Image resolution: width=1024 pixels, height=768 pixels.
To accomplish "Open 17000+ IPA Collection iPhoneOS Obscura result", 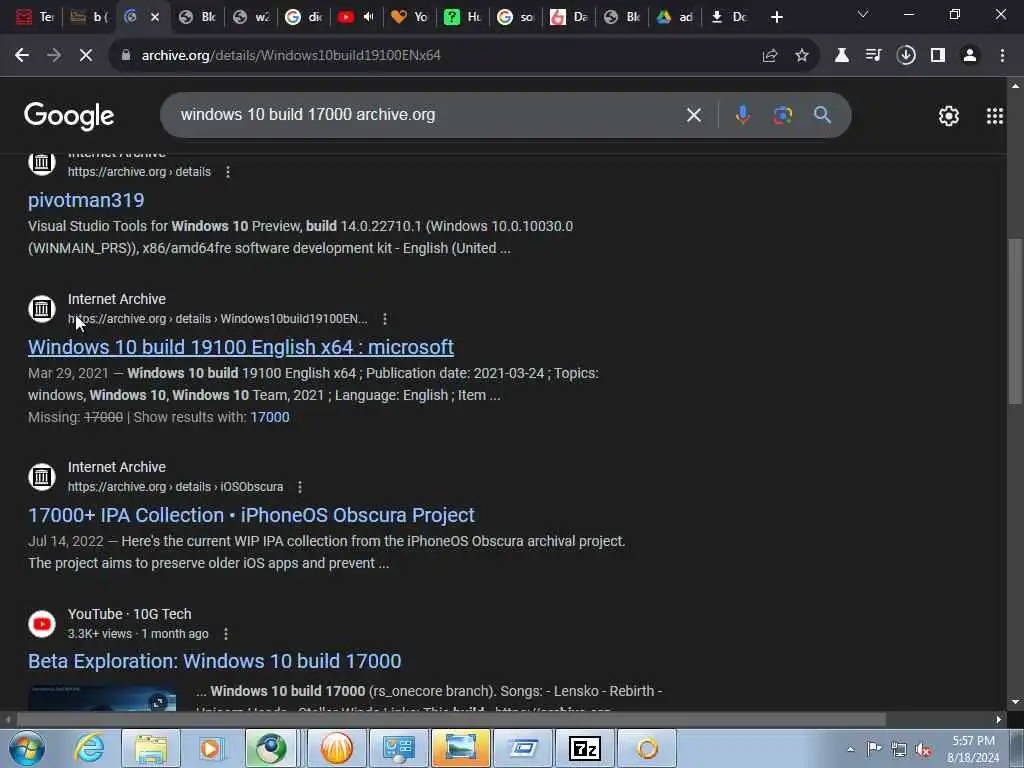I will pyautogui.click(x=251, y=515).
